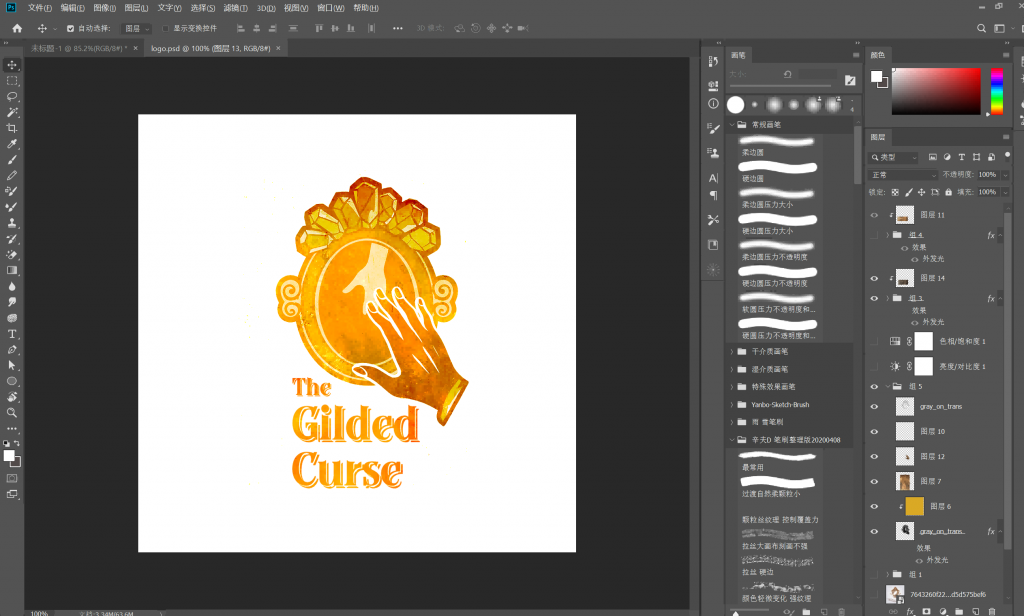Hide layer 图层 14 with its eye icon
The image size is (1024, 616).
(x=874, y=278)
